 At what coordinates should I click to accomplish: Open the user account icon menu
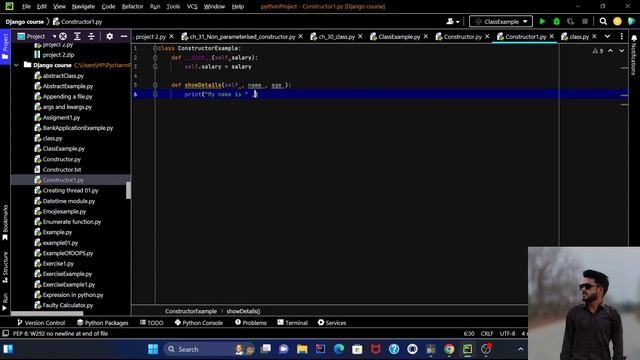[452, 22]
